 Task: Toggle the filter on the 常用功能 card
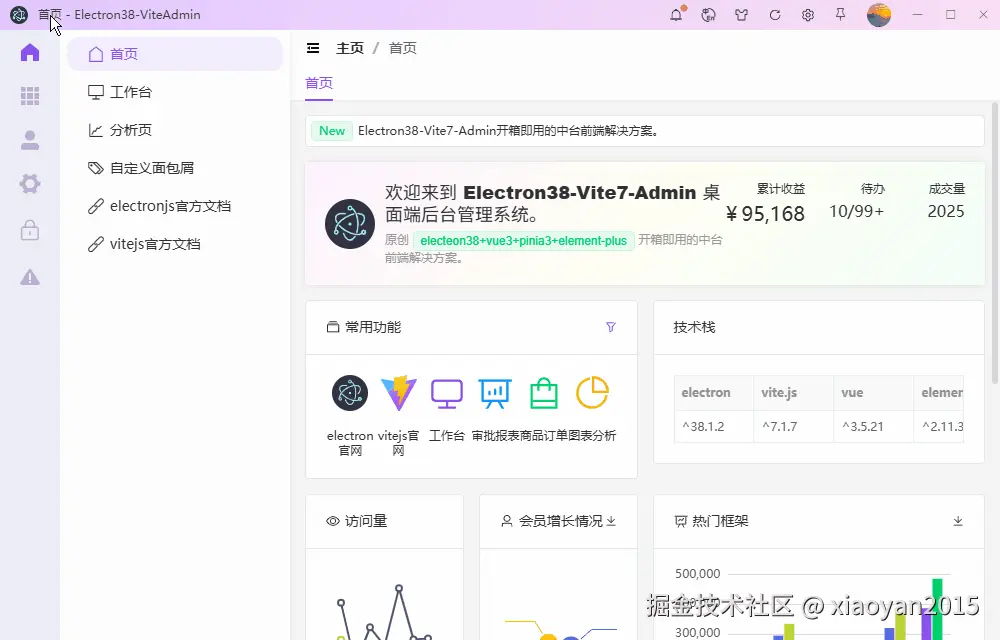(611, 327)
